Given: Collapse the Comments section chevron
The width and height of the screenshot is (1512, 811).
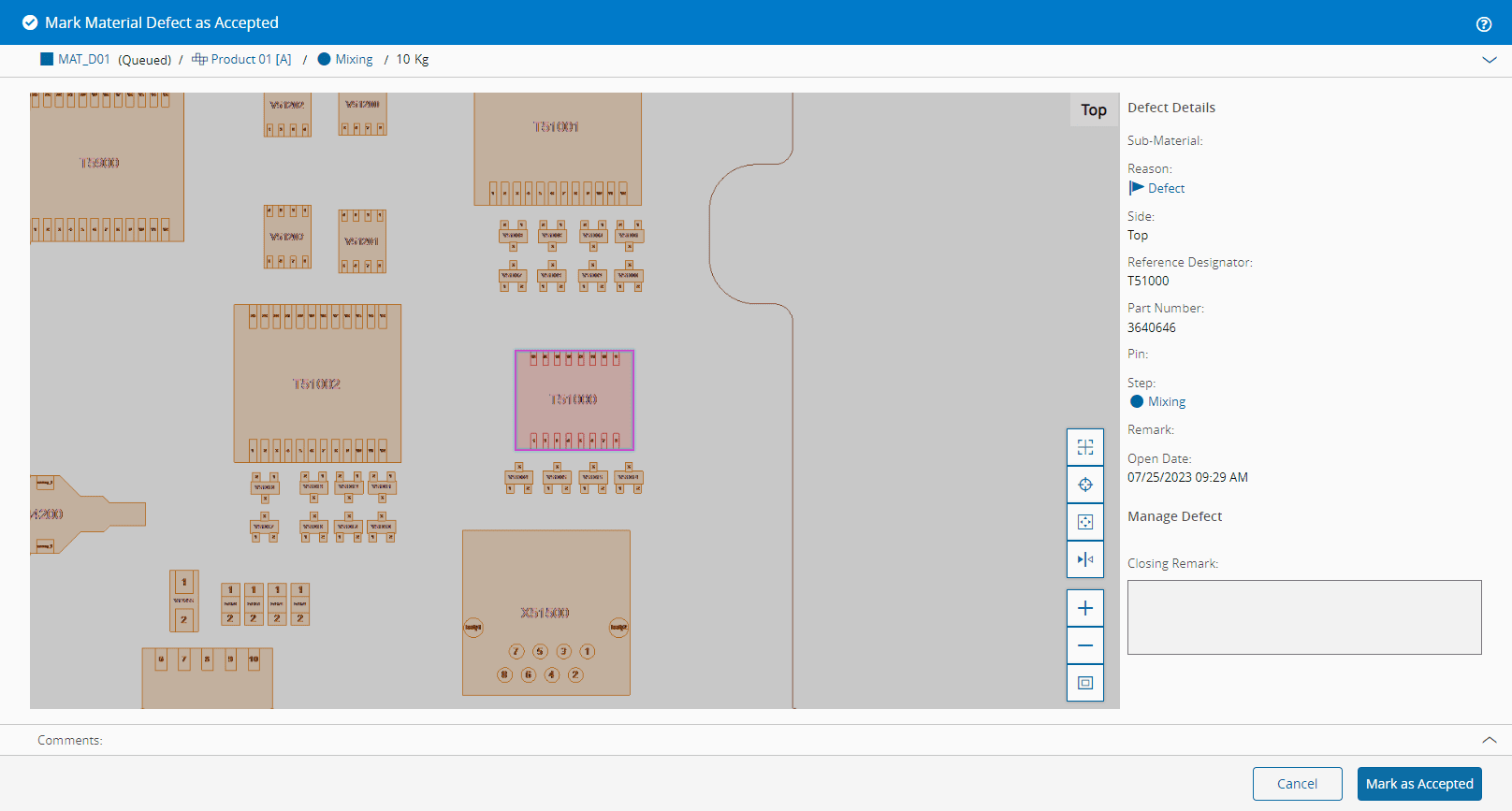Looking at the screenshot, I should click(x=1490, y=740).
